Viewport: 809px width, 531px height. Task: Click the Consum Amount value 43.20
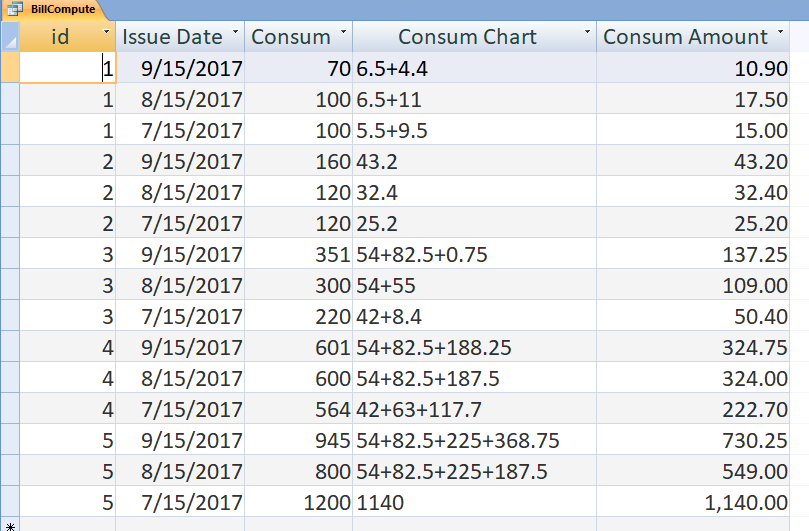pyautogui.click(x=693, y=160)
